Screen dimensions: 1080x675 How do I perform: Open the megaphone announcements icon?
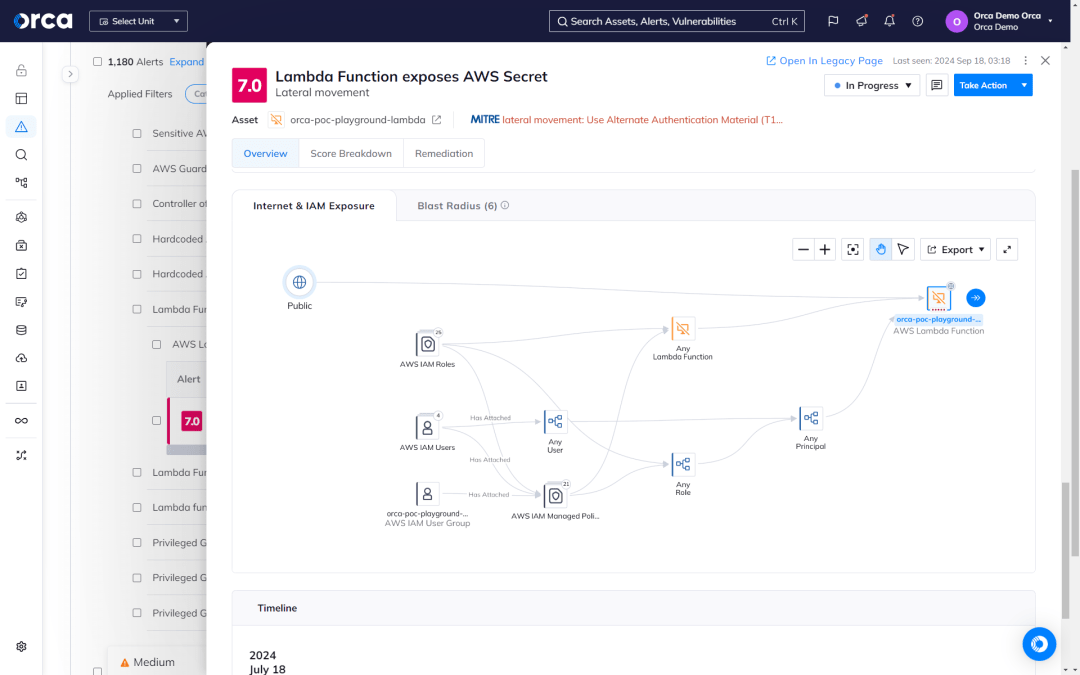click(861, 21)
